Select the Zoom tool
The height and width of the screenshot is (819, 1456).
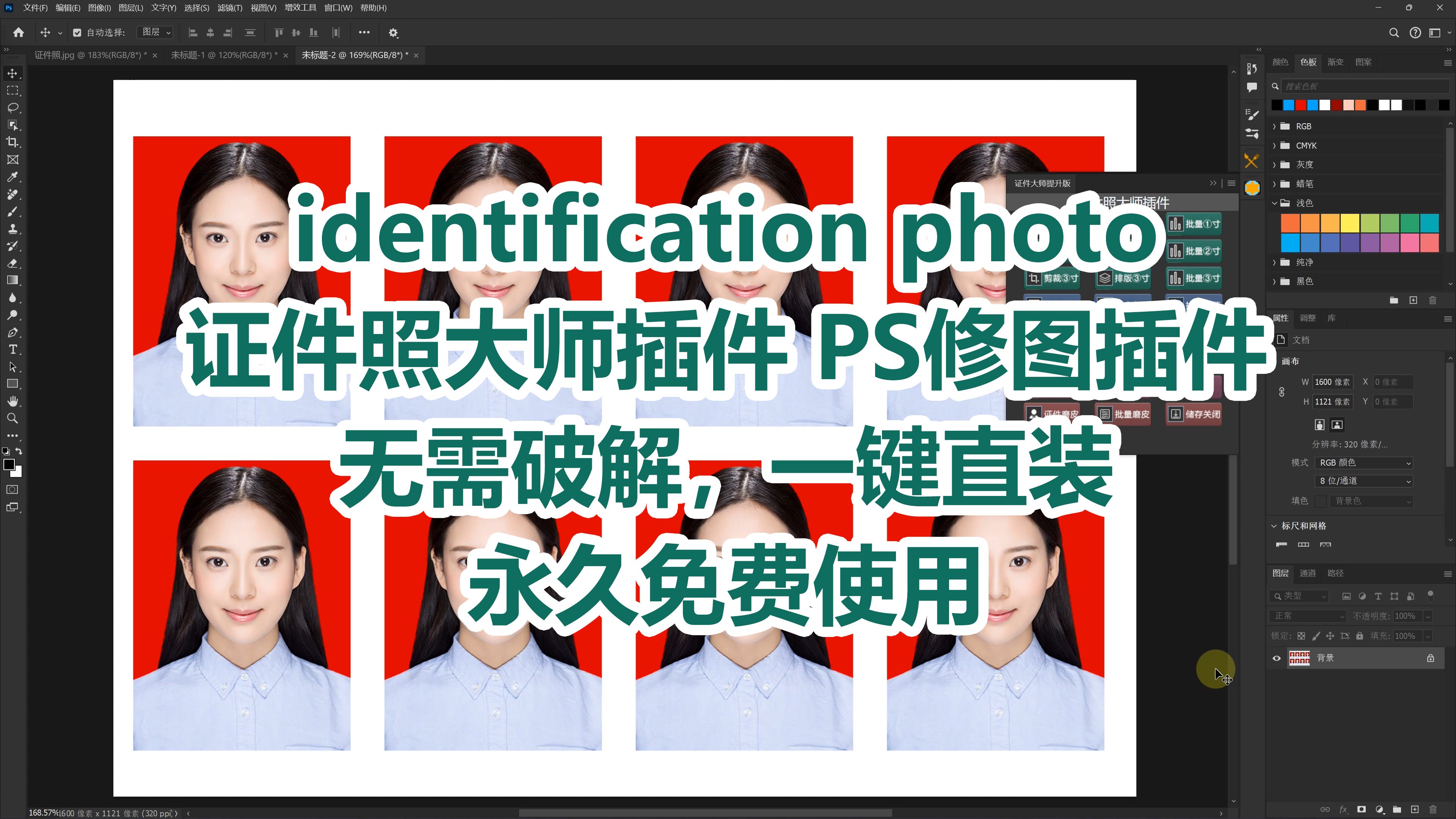(x=13, y=418)
